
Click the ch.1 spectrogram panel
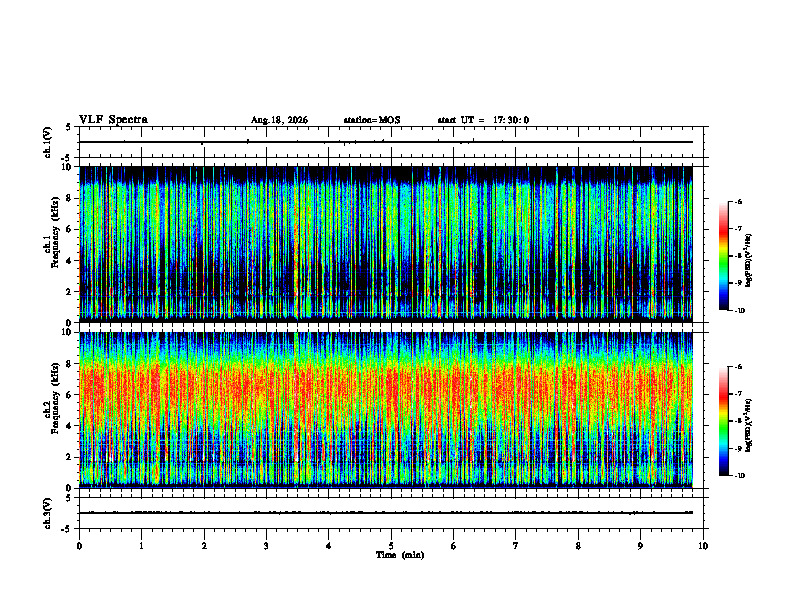[386, 244]
